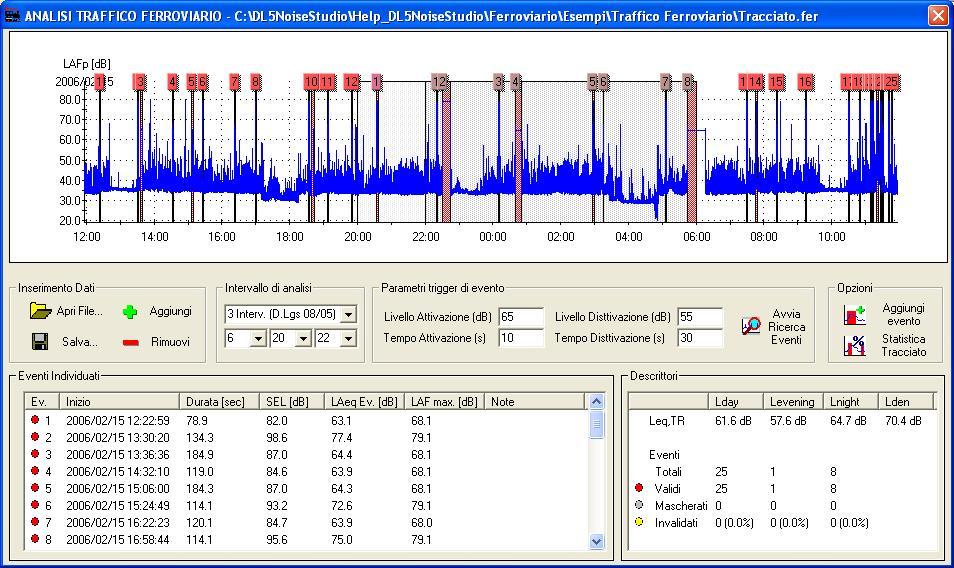Click the Statistica Tracciato icon
This screenshot has width=954, height=568.
pyautogui.click(x=854, y=345)
